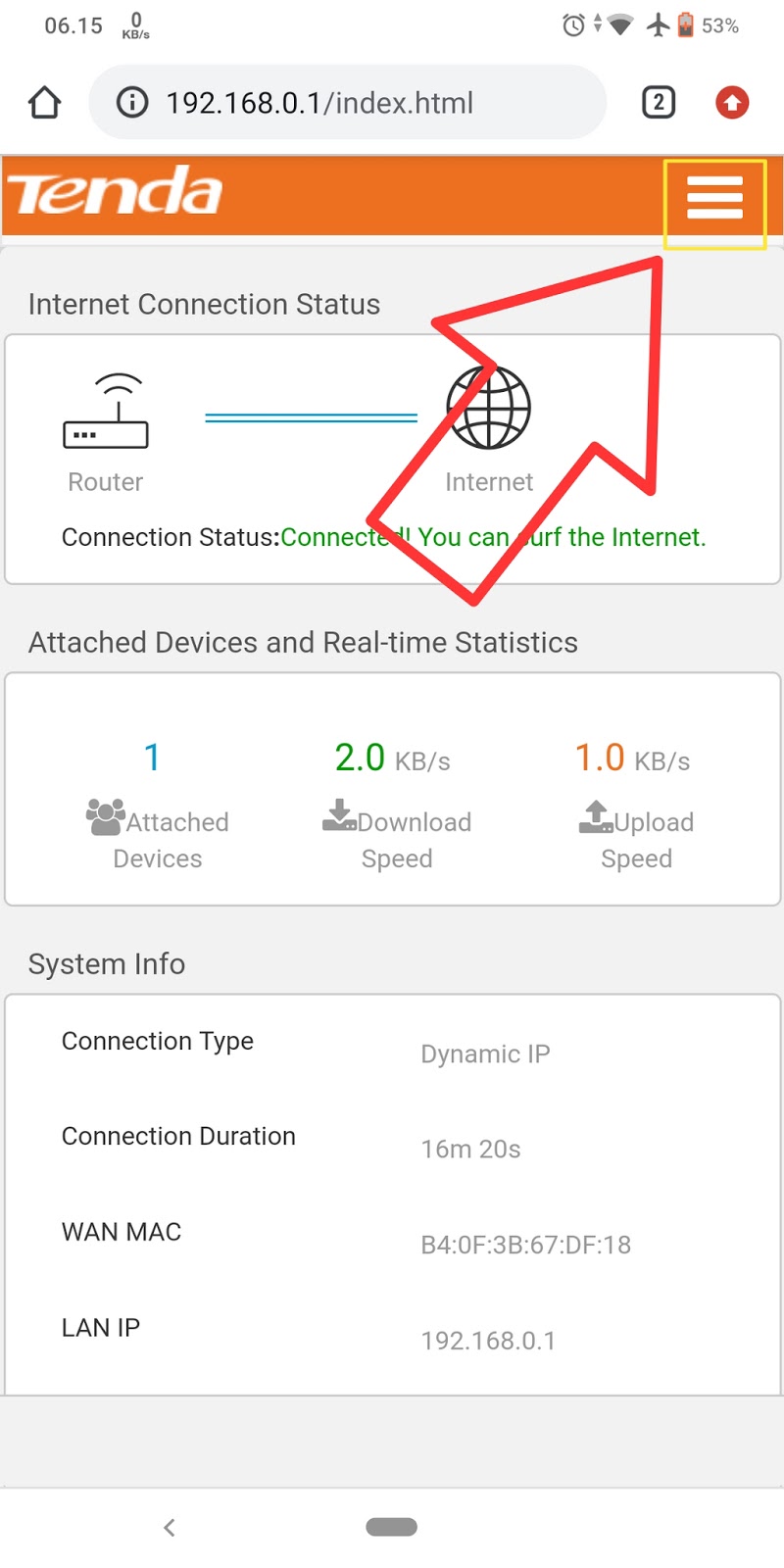The width and height of the screenshot is (784, 1568).
Task: Tap the red browser update icon
Action: pos(731,103)
